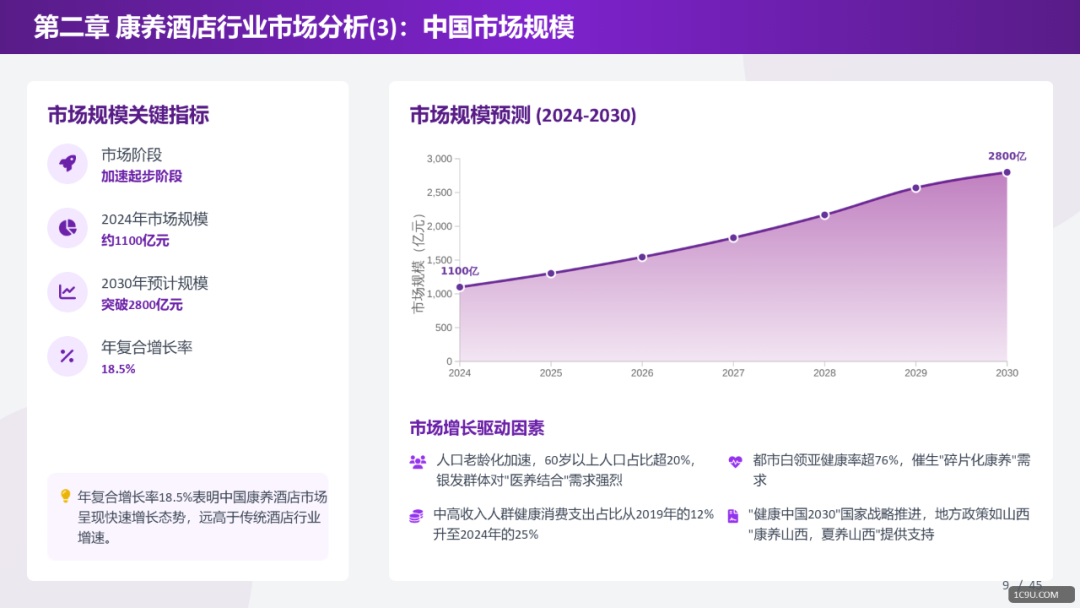
Task: Select the 2026 year axis label
Action: (x=641, y=372)
